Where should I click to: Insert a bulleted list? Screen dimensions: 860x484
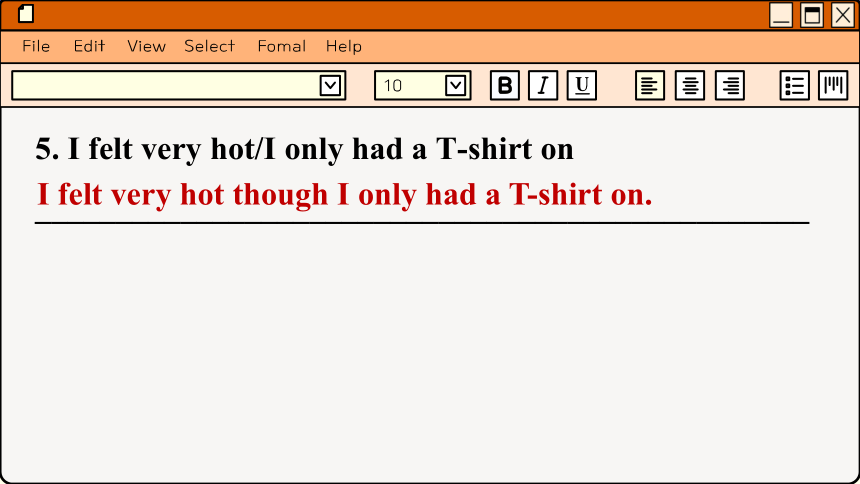795,85
